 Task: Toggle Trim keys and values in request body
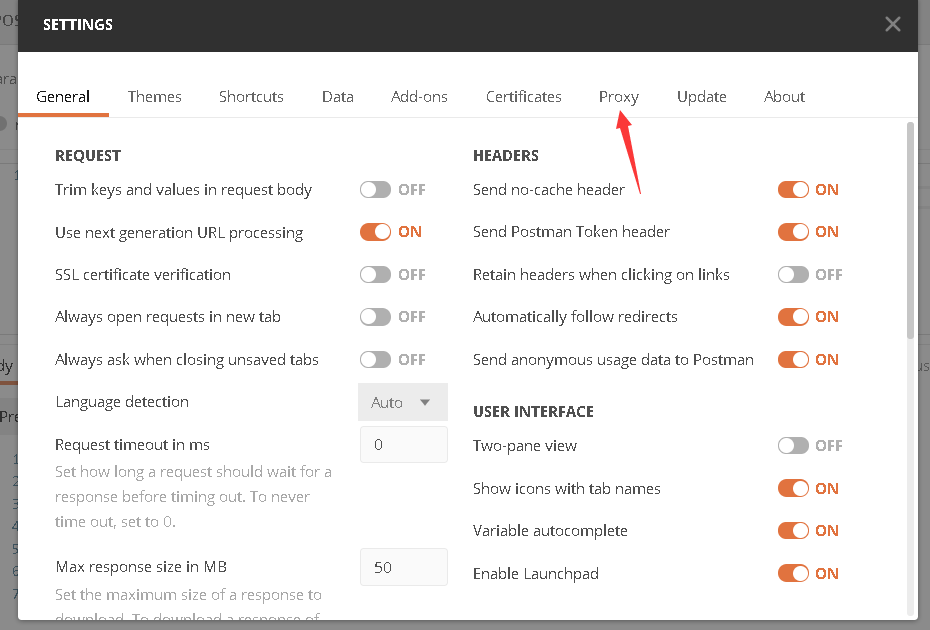click(378, 189)
